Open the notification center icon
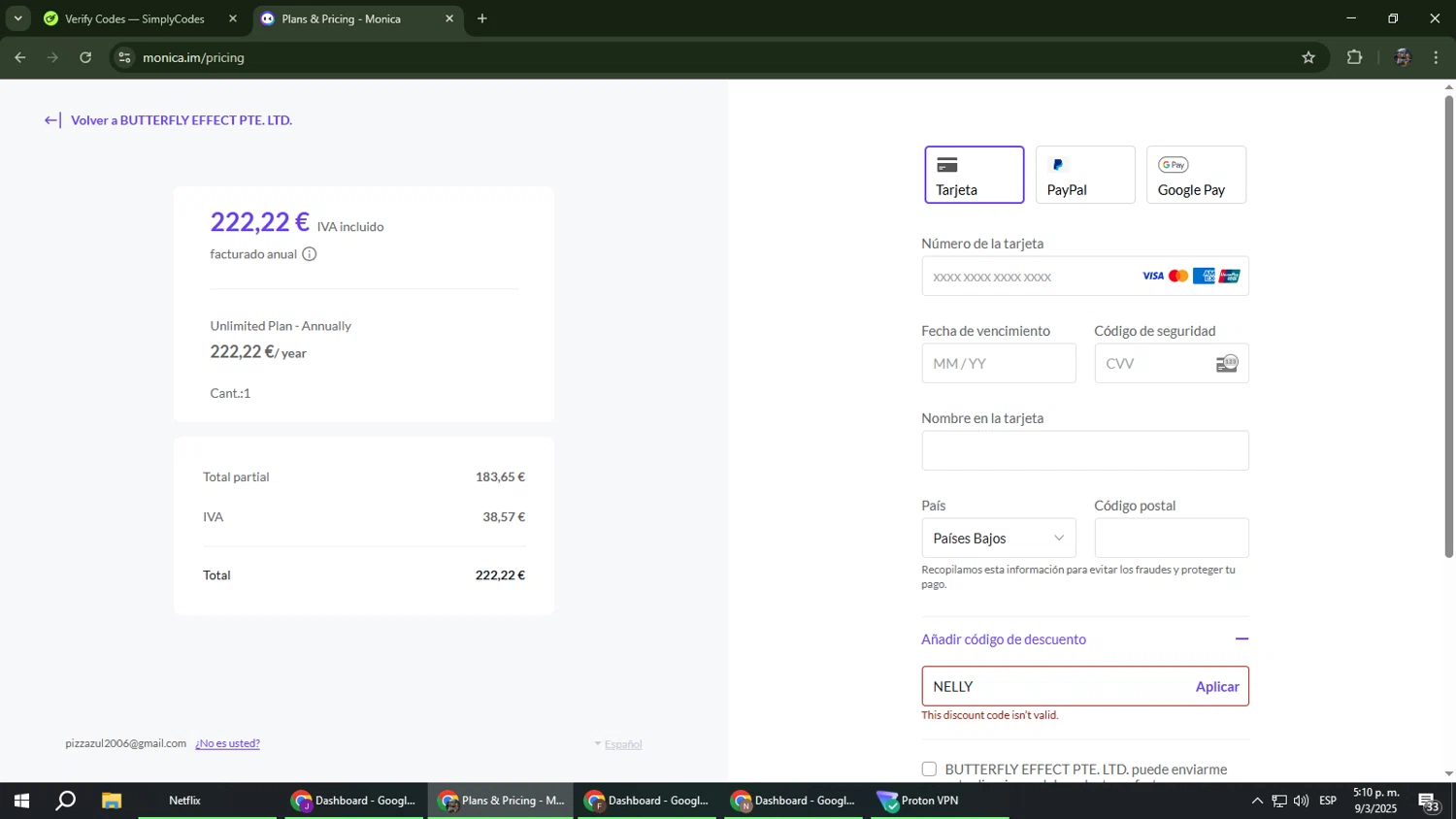The height and width of the screenshot is (819, 1456). [1430, 802]
